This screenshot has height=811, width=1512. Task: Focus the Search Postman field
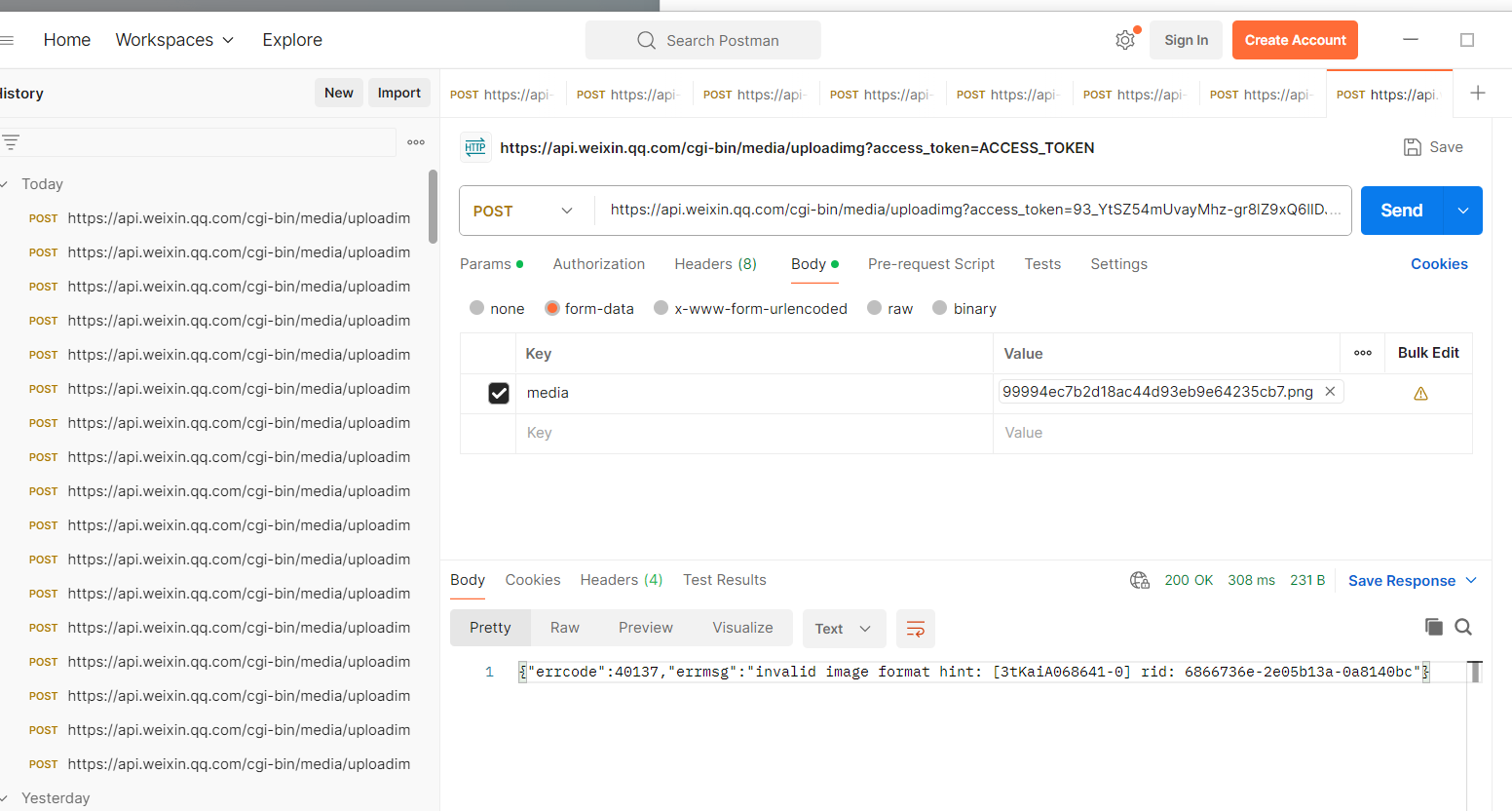pos(703,40)
